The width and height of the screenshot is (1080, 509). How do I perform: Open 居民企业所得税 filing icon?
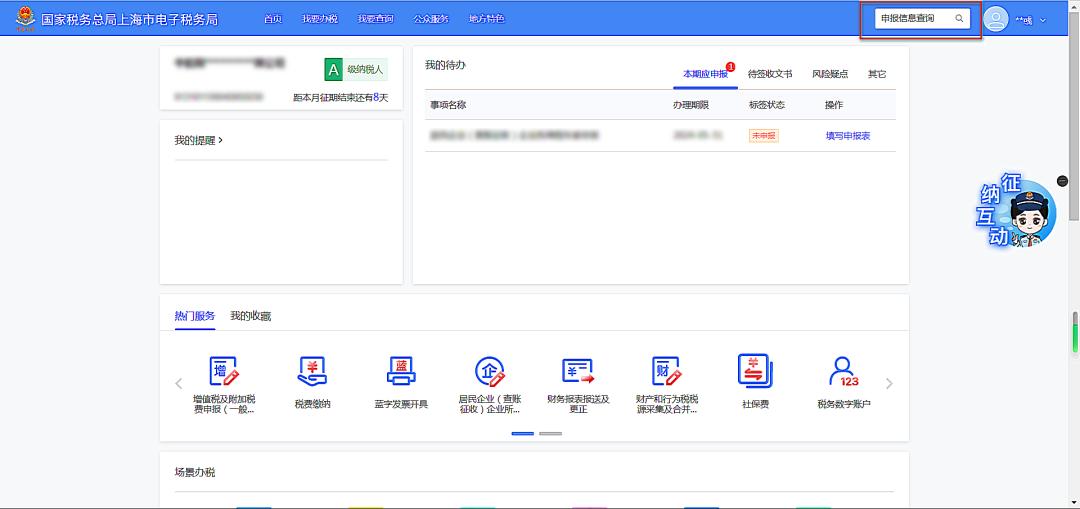pyautogui.click(x=489, y=372)
